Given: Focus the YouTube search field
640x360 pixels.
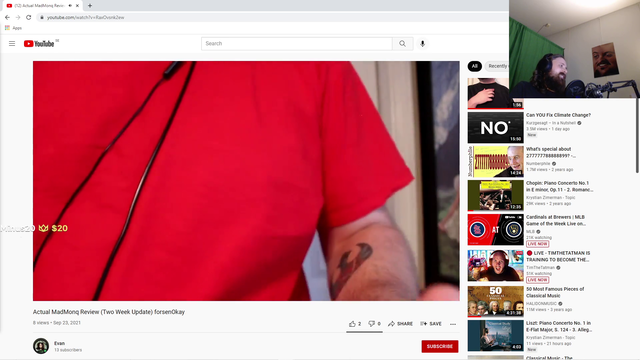Looking at the screenshot, I should (x=297, y=44).
